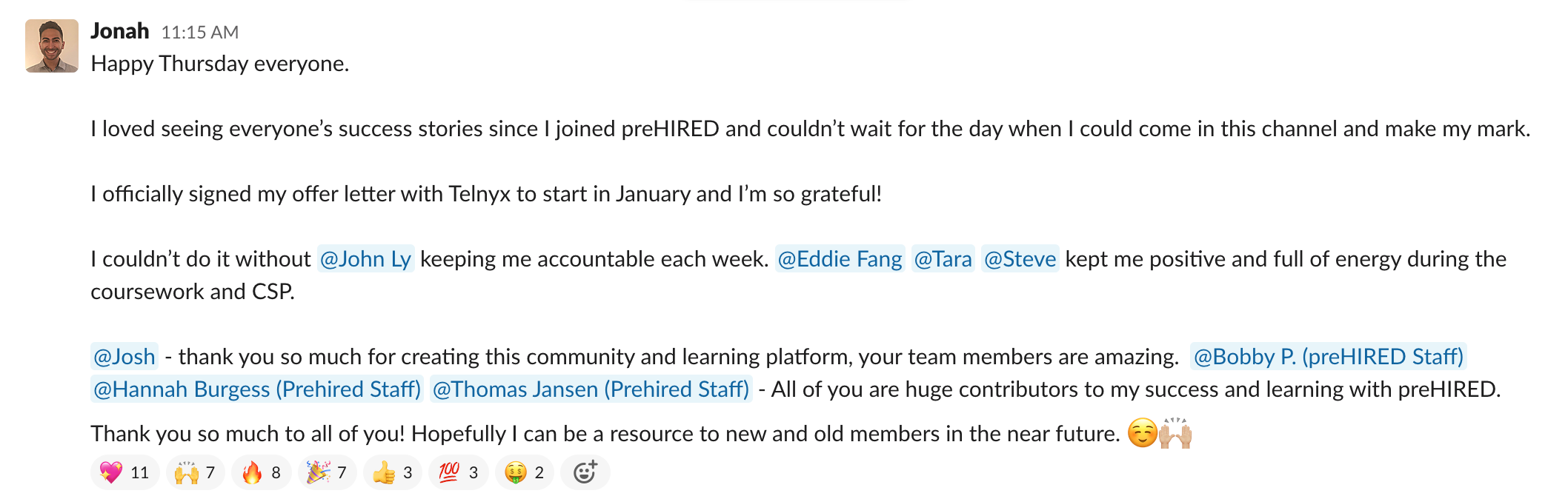Click the money-mouth face reaction
This screenshot has height=499, width=1568.
525,473
